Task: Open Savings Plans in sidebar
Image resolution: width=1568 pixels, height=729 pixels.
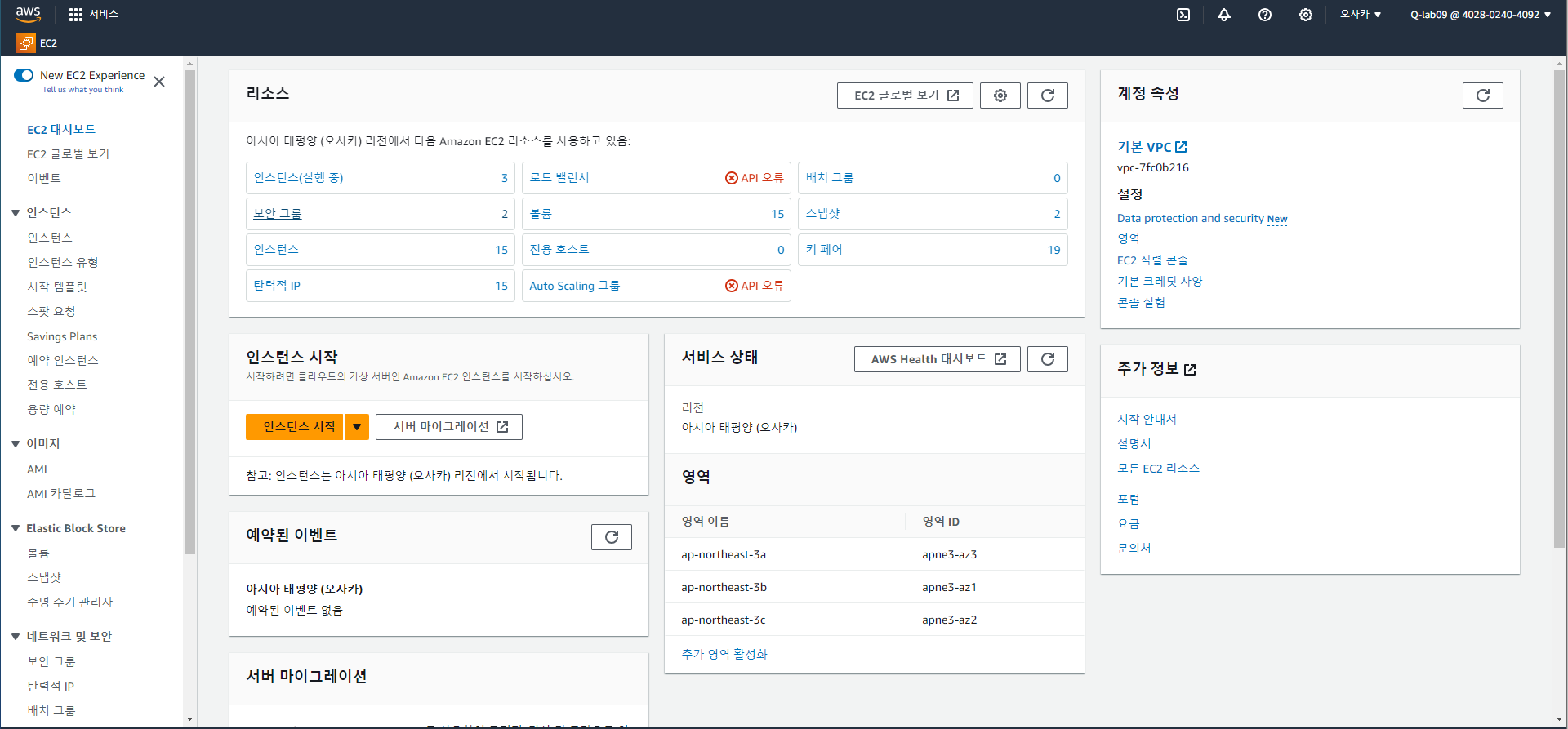Action: coord(62,336)
